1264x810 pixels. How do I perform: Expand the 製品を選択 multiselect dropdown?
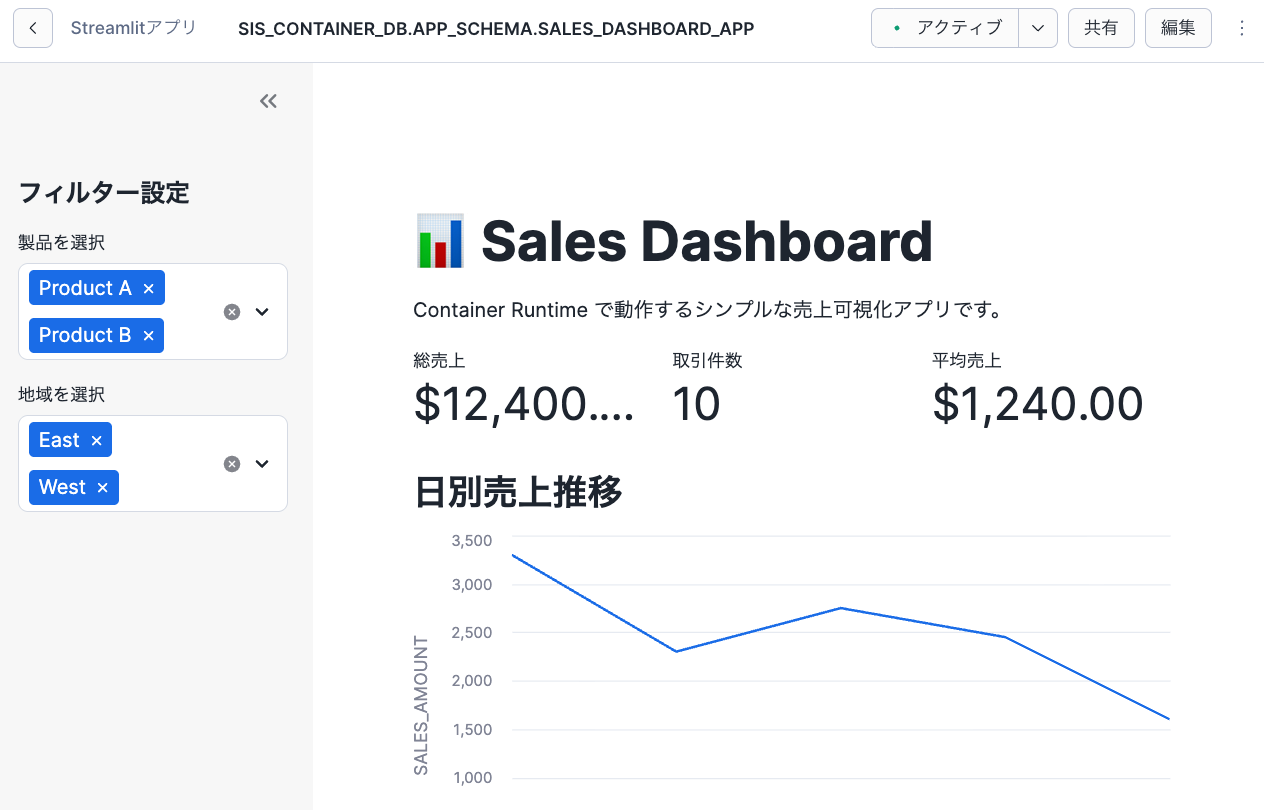262,311
